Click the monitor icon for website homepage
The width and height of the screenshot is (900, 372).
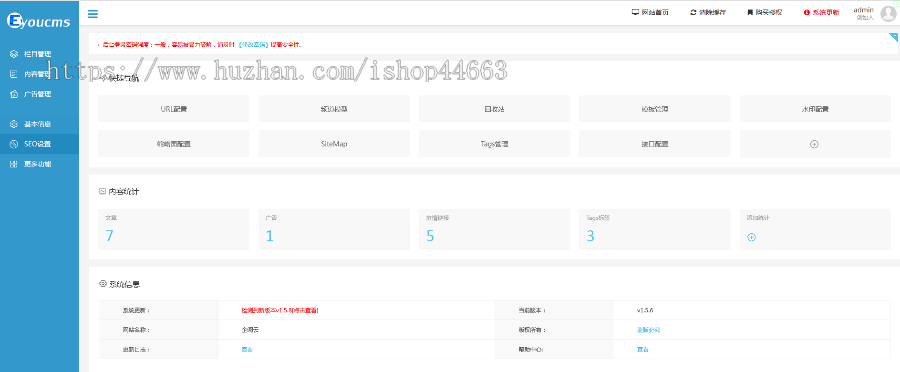click(x=635, y=12)
